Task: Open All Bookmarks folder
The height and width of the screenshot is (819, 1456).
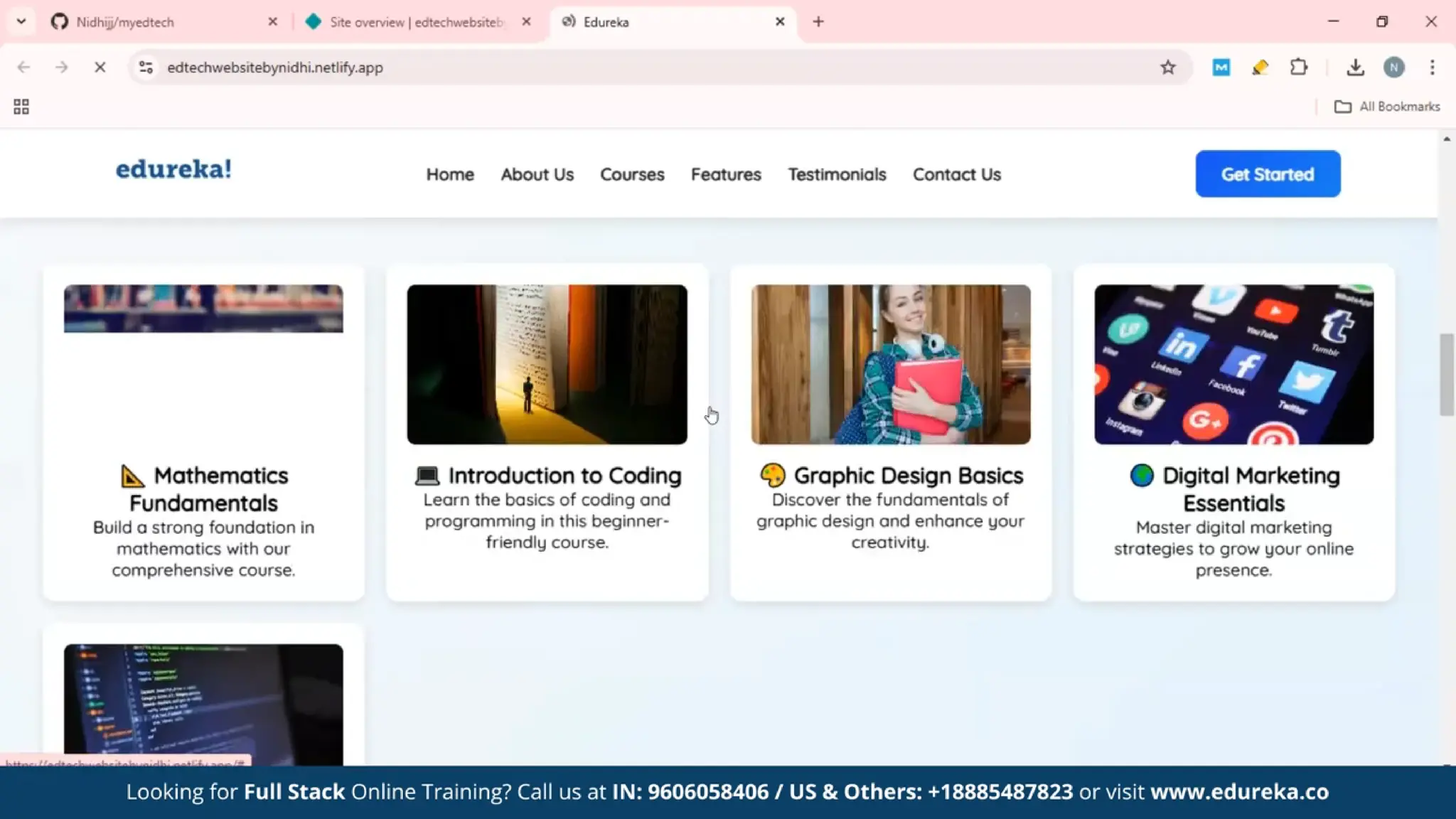Action: [x=1387, y=107]
